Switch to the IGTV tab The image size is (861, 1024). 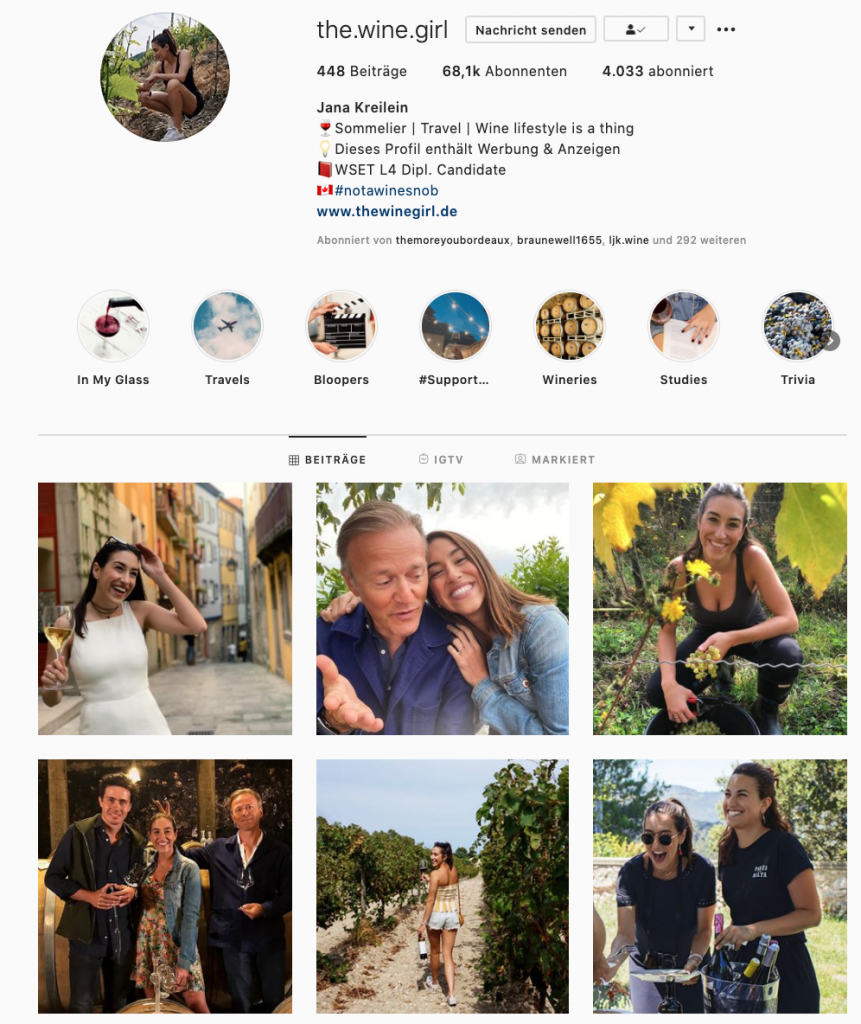pyautogui.click(x=441, y=460)
